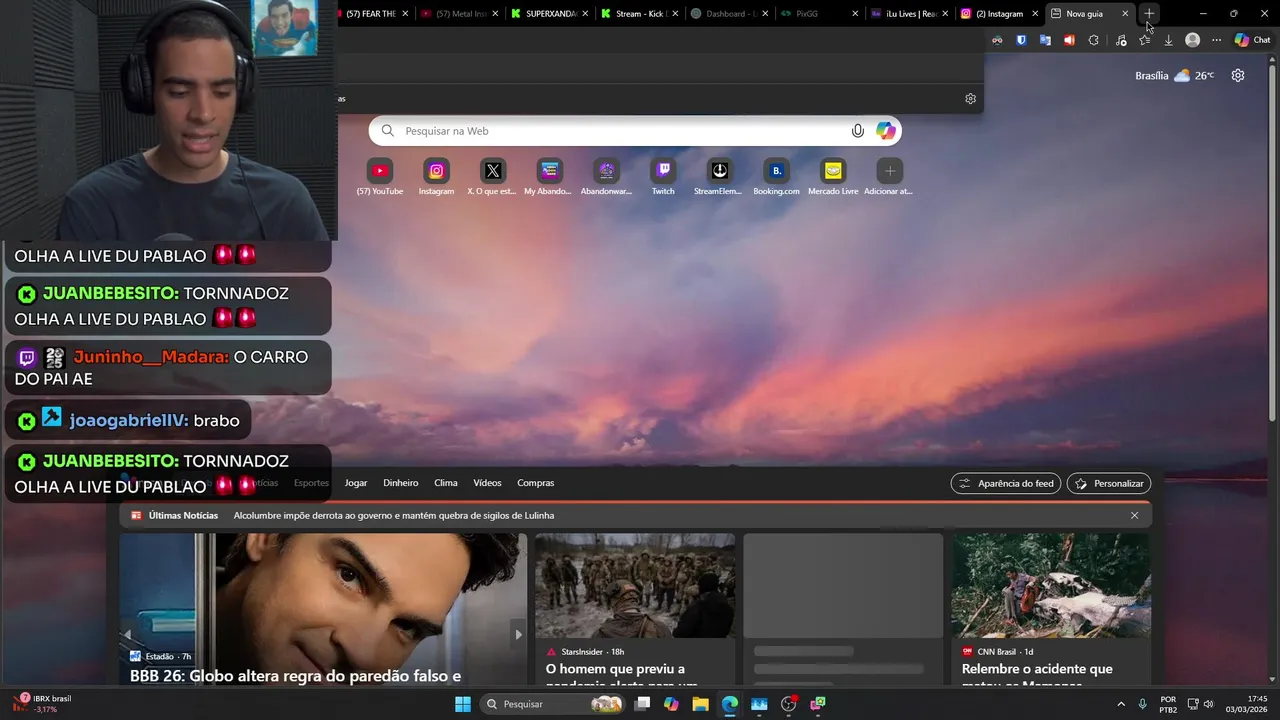Open the Brasília 26° weather widget
Image resolution: width=1280 pixels, height=720 pixels.
tap(1175, 76)
